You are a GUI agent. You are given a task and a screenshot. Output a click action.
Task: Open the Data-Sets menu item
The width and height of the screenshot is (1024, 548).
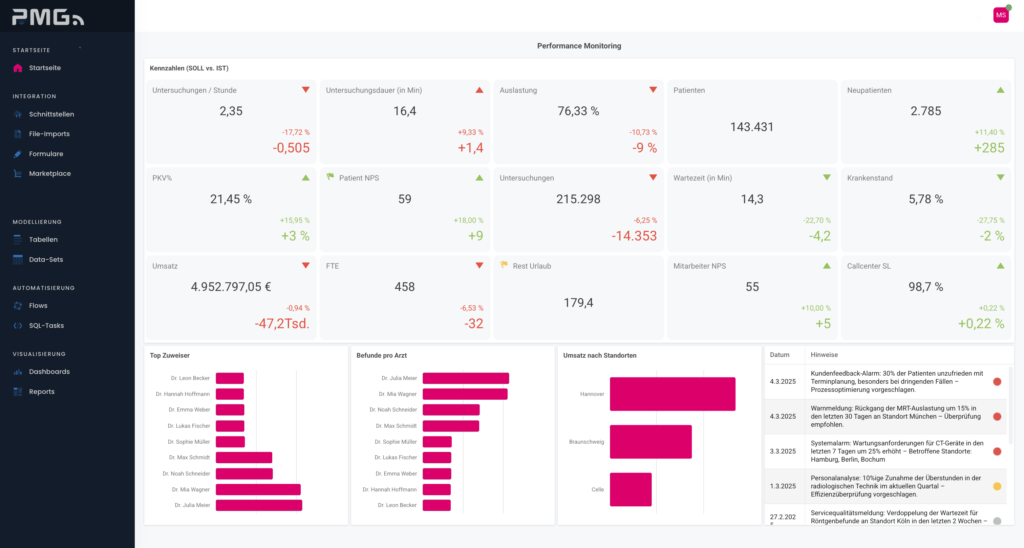46,260
